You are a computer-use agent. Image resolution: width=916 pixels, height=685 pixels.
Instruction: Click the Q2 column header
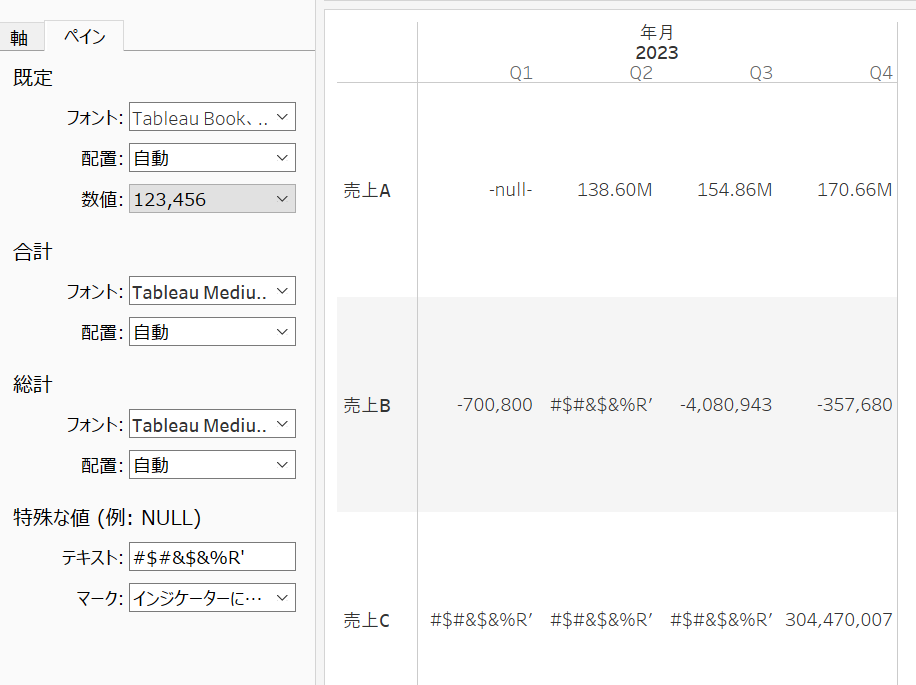tap(641, 73)
